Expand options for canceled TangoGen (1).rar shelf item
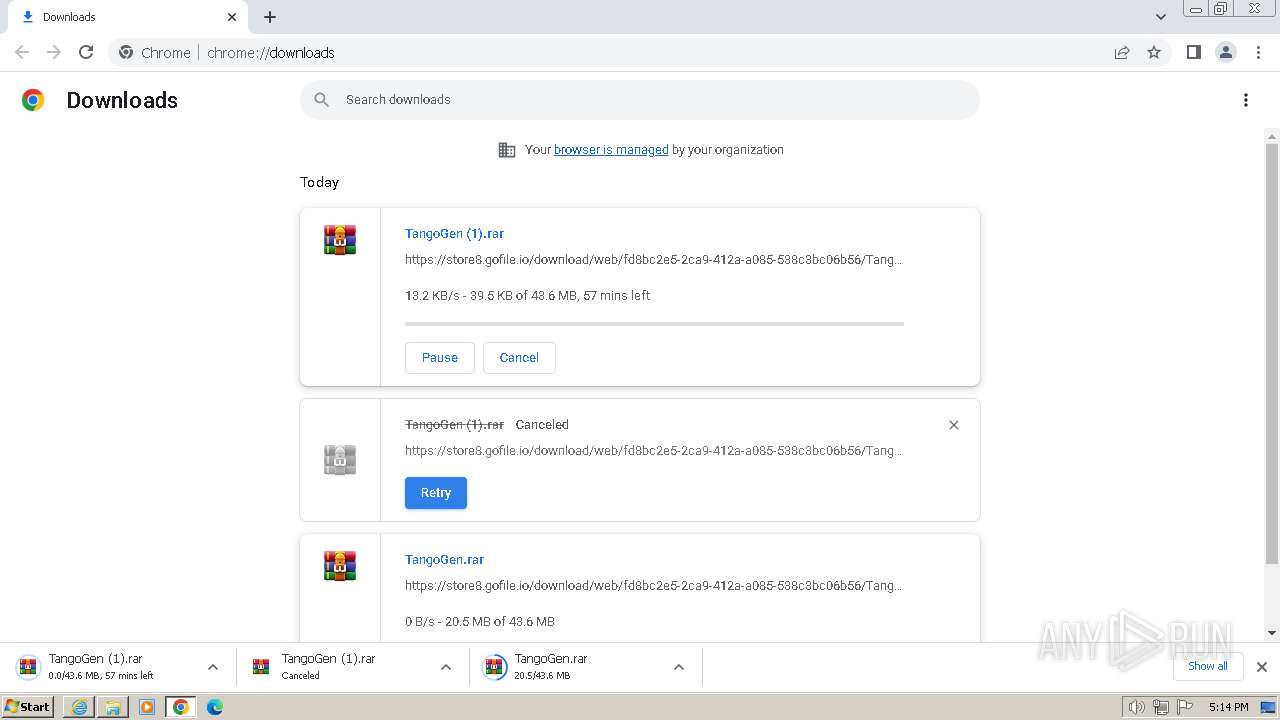Viewport: 1280px width, 720px height. coord(446,667)
